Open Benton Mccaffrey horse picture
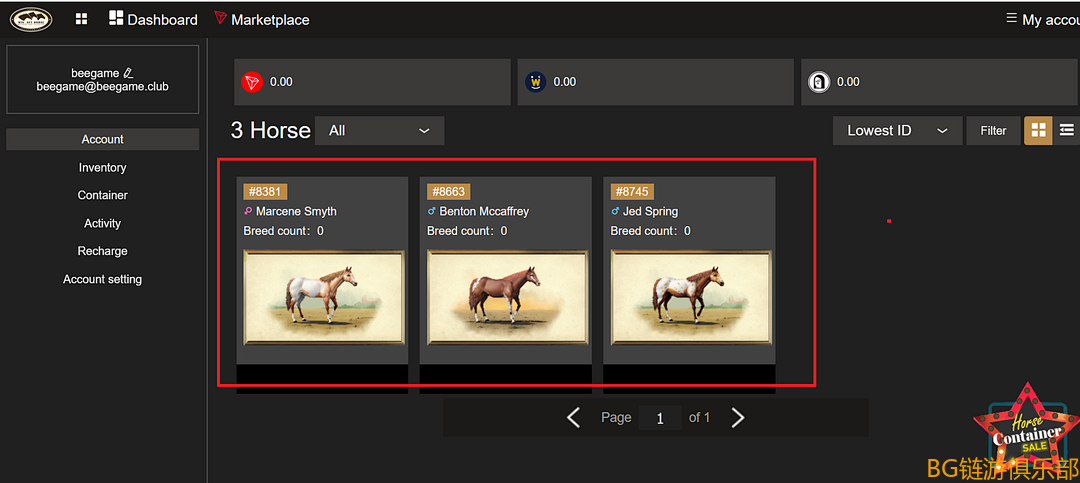Viewport: 1080px width, 483px height. [507, 298]
